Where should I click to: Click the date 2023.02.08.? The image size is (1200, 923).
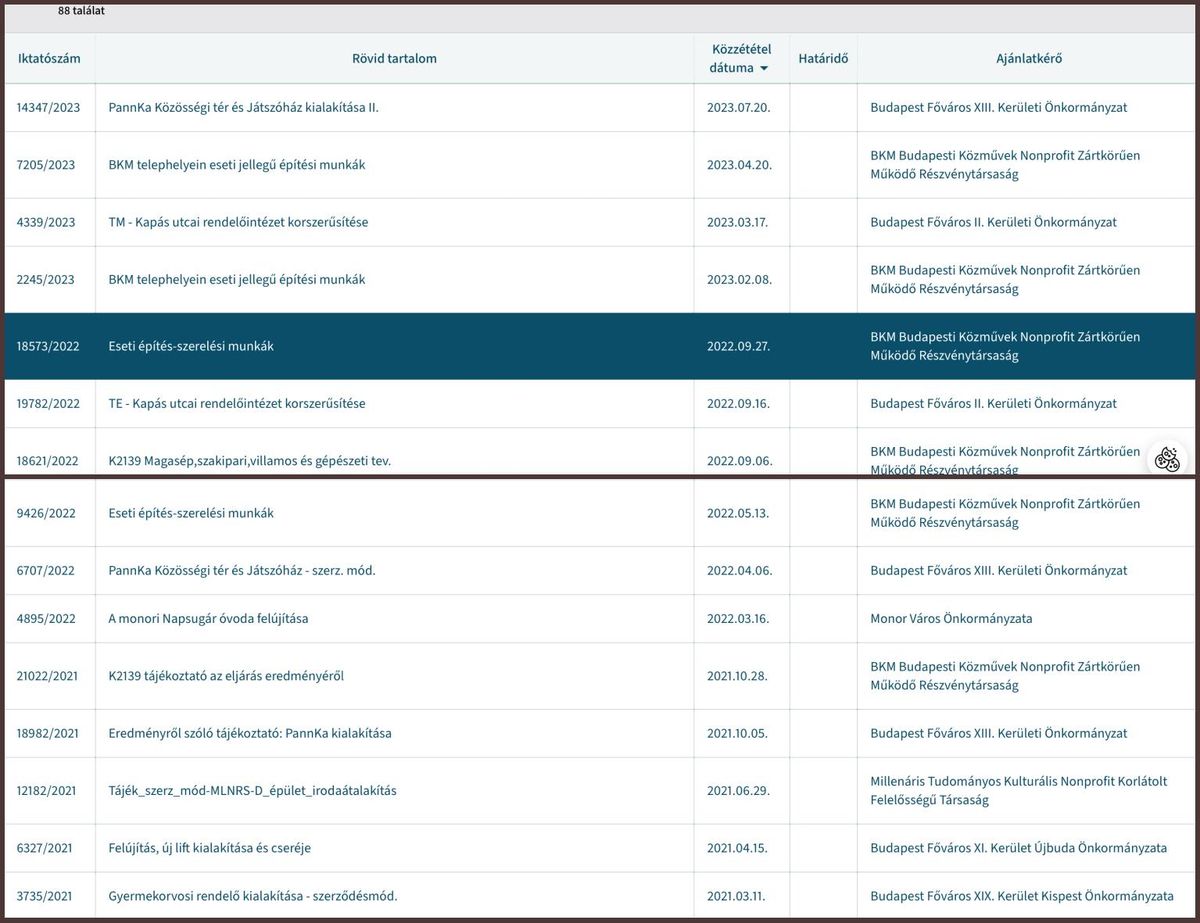point(739,279)
